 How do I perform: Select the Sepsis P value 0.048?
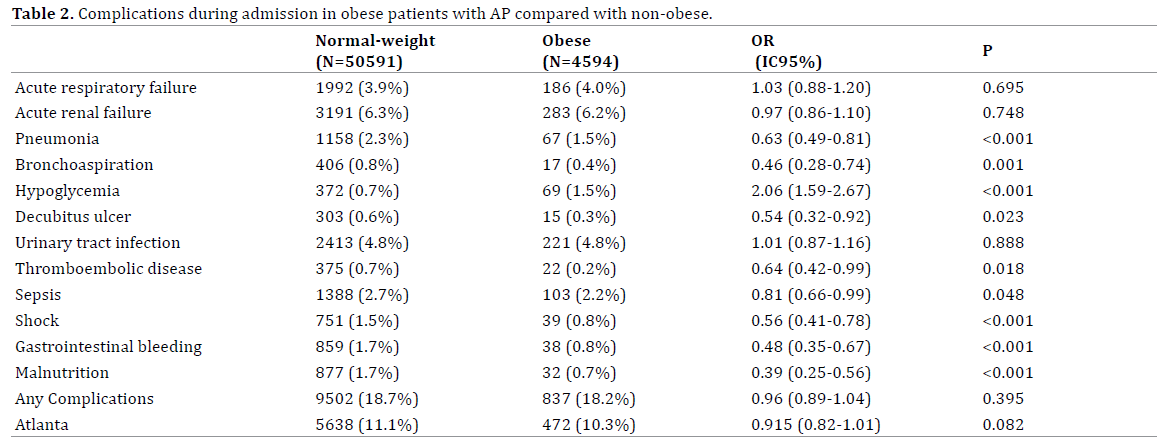tap(1003, 295)
